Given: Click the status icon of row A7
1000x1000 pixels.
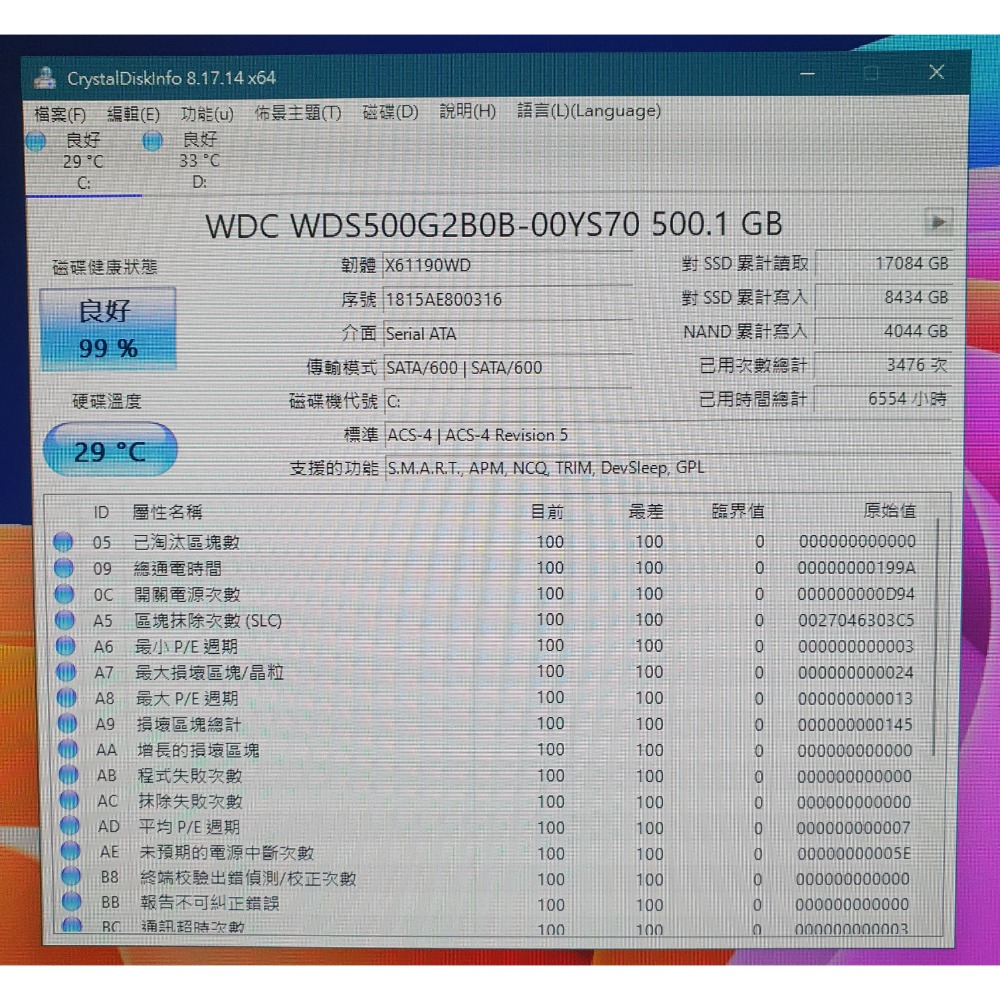Looking at the screenshot, I should 66,672.
